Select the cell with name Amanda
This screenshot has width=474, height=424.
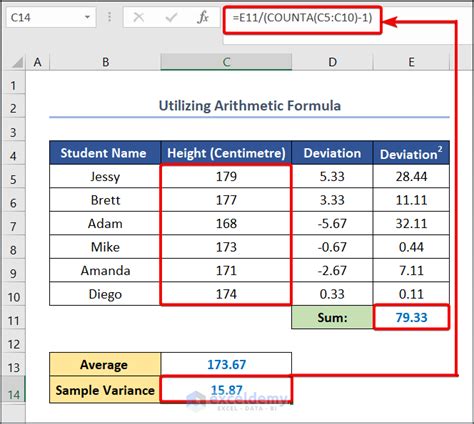point(105,270)
